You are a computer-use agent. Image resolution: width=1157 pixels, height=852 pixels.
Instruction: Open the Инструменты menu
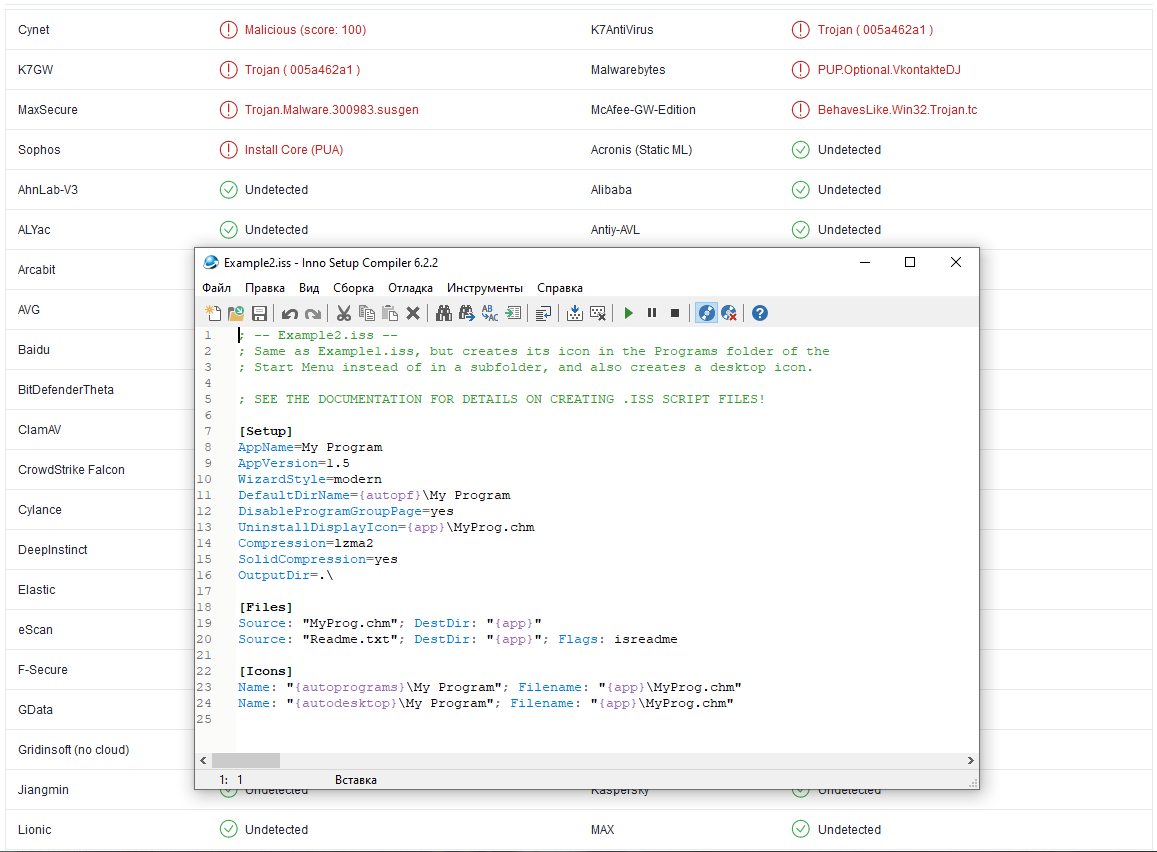tap(485, 288)
